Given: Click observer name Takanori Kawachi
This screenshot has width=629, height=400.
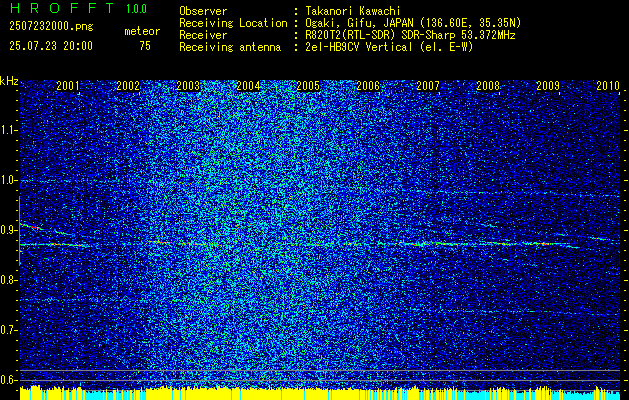Looking at the screenshot, I should [x=353, y=11].
